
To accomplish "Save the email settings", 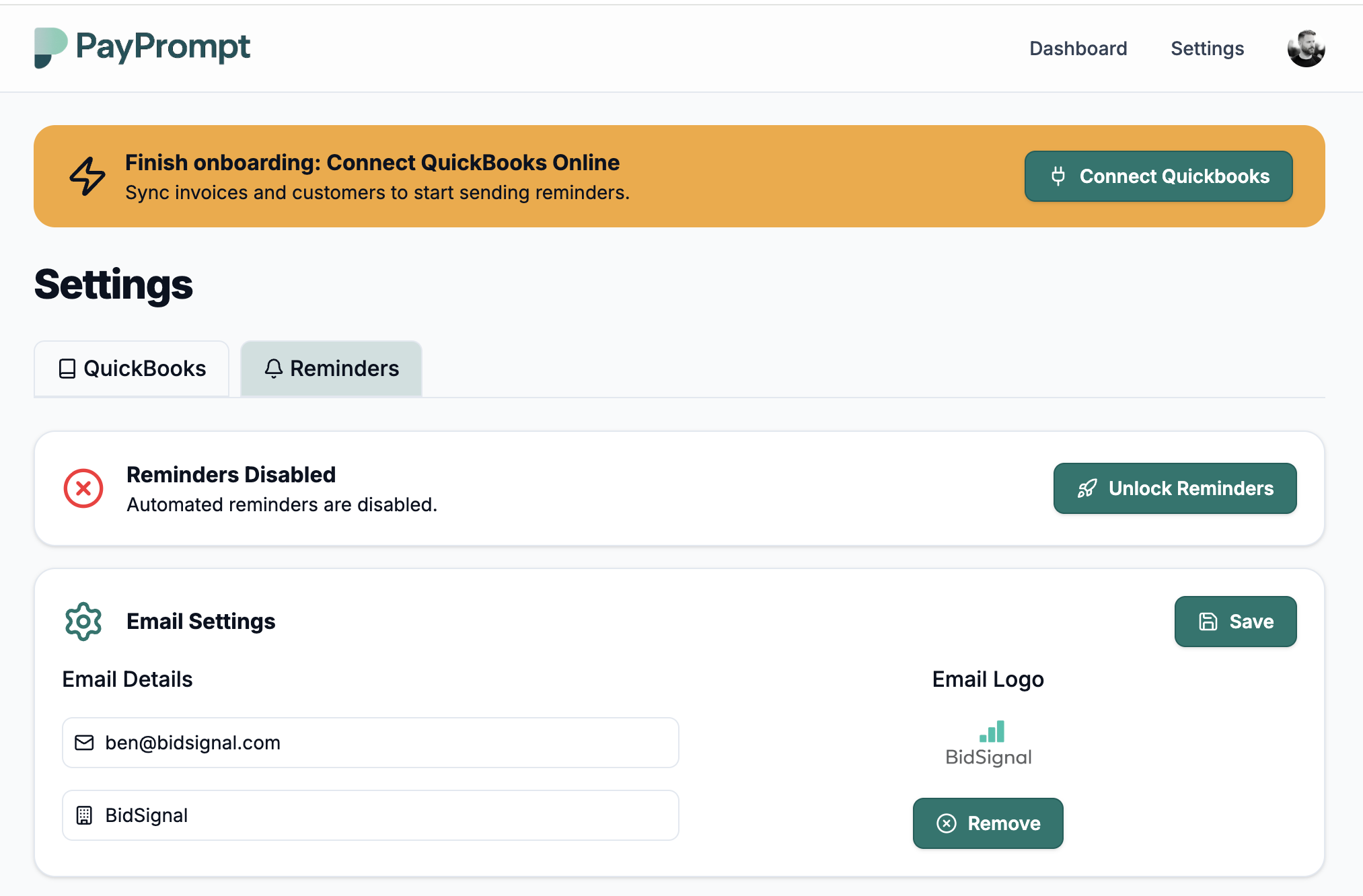I will coord(1235,622).
